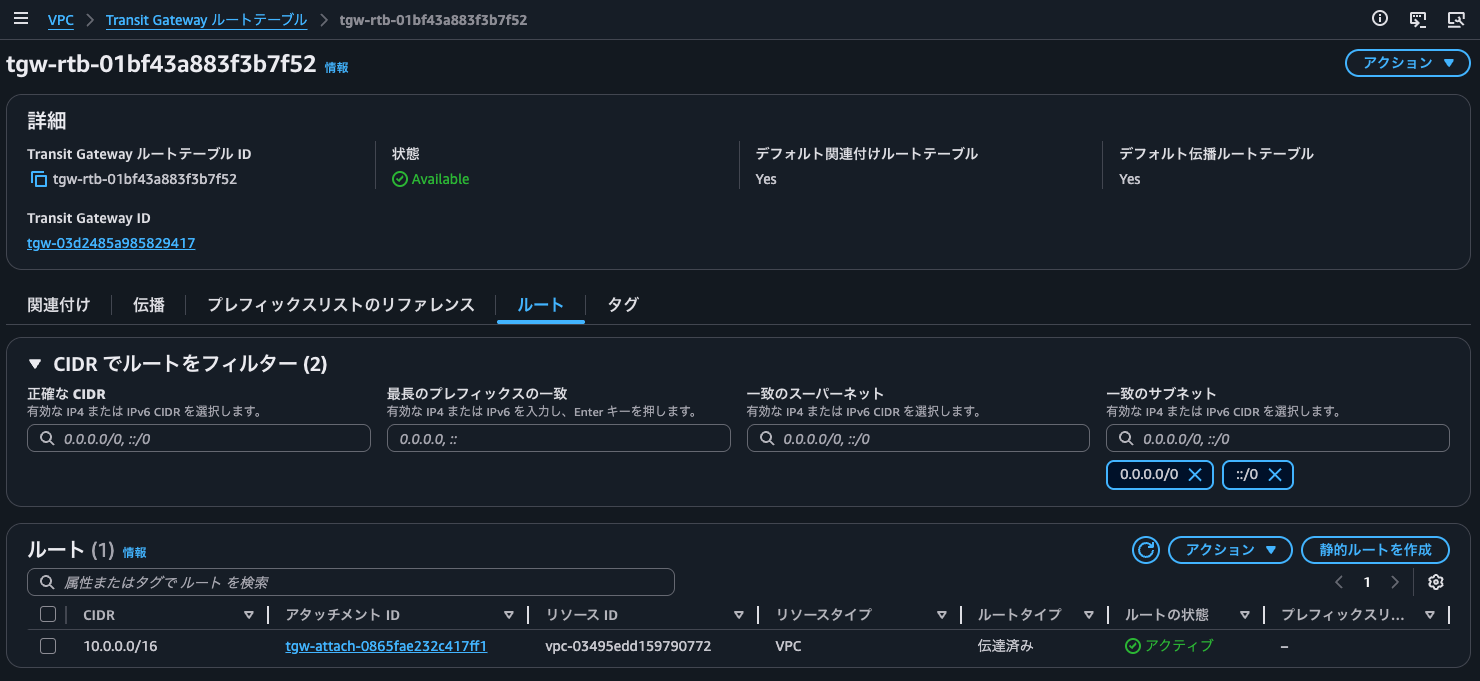1480x681 pixels.
Task: Click the 静的ルートを作成 button
Action: 1375,549
